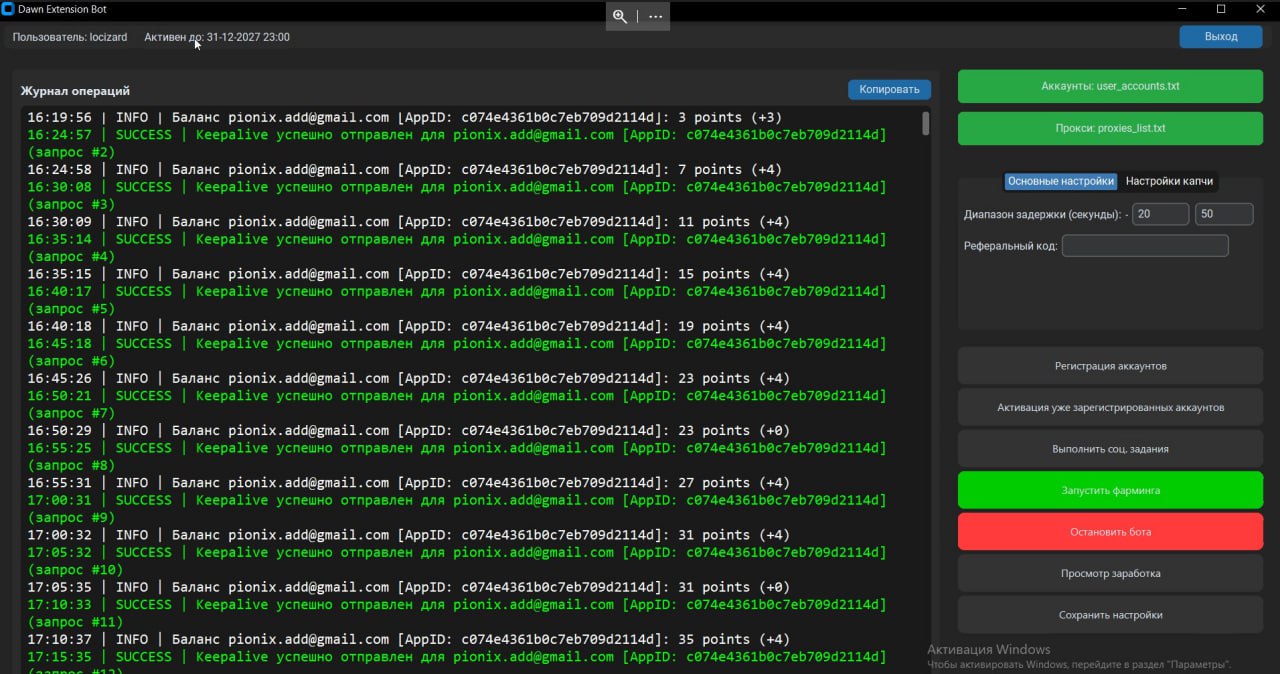
Task: Click the delay minimum field showing 20
Action: (1160, 214)
